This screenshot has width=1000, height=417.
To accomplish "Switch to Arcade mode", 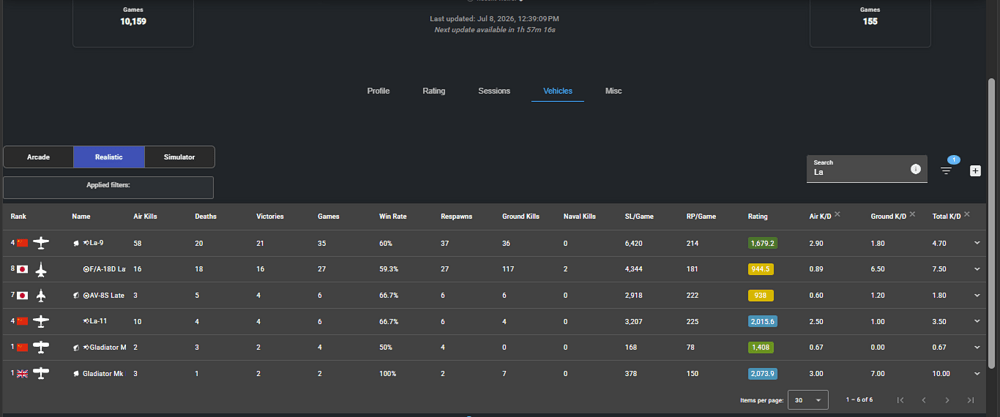I will click(x=38, y=157).
